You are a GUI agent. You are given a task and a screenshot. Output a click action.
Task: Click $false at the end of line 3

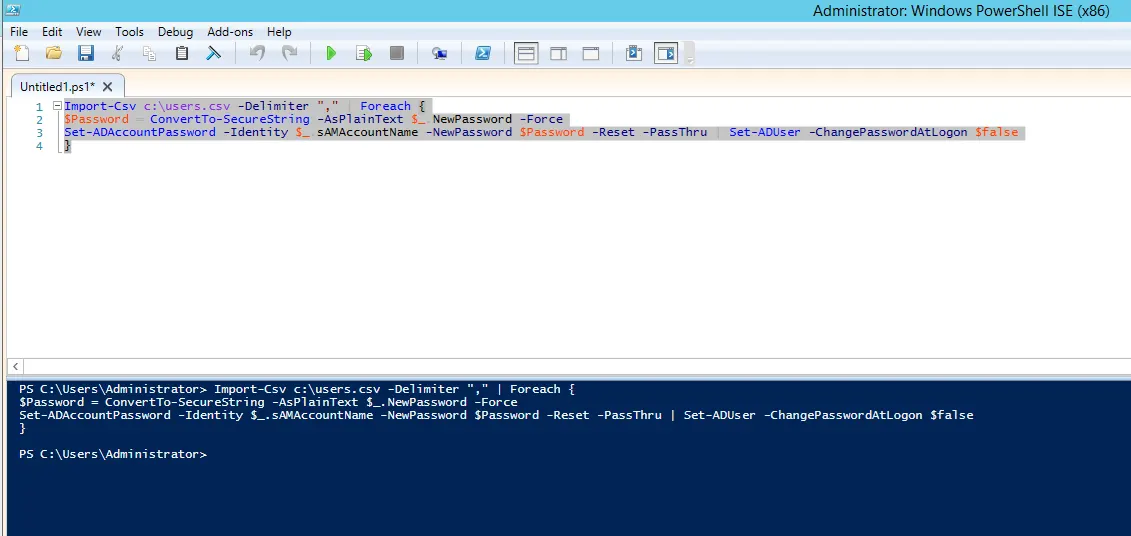coord(996,132)
